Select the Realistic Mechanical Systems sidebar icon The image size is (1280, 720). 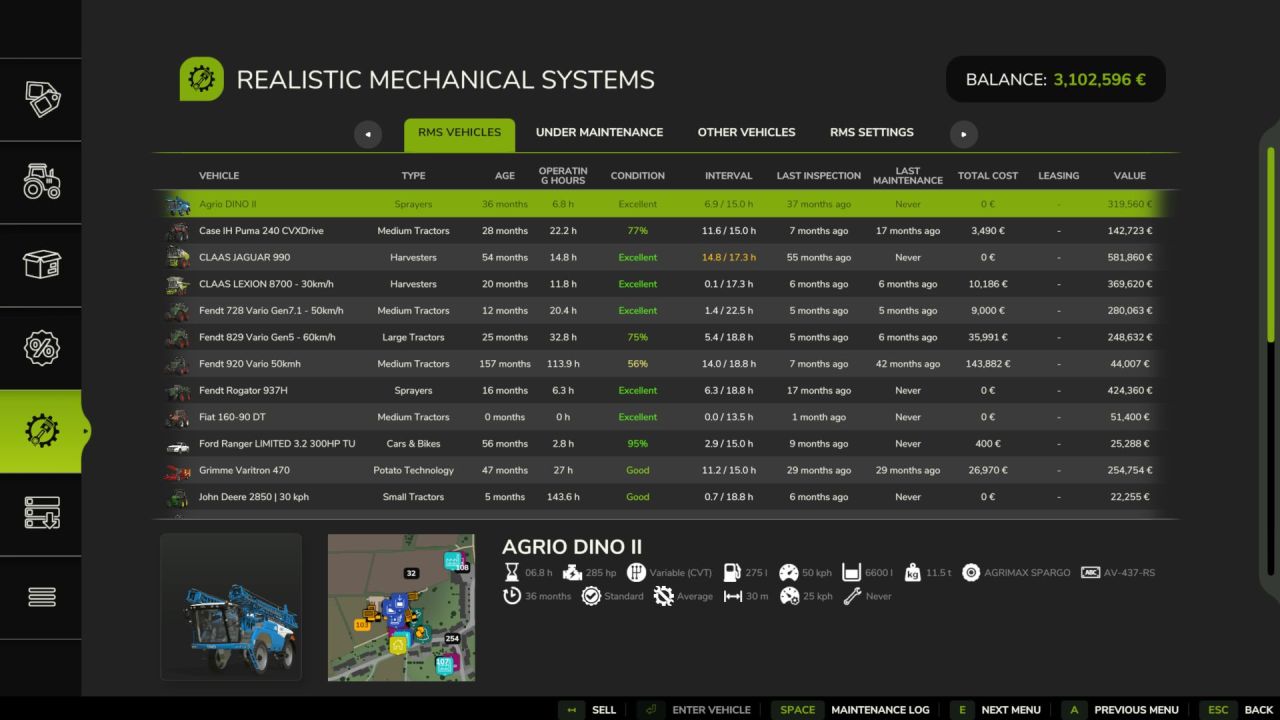[x=41, y=431]
